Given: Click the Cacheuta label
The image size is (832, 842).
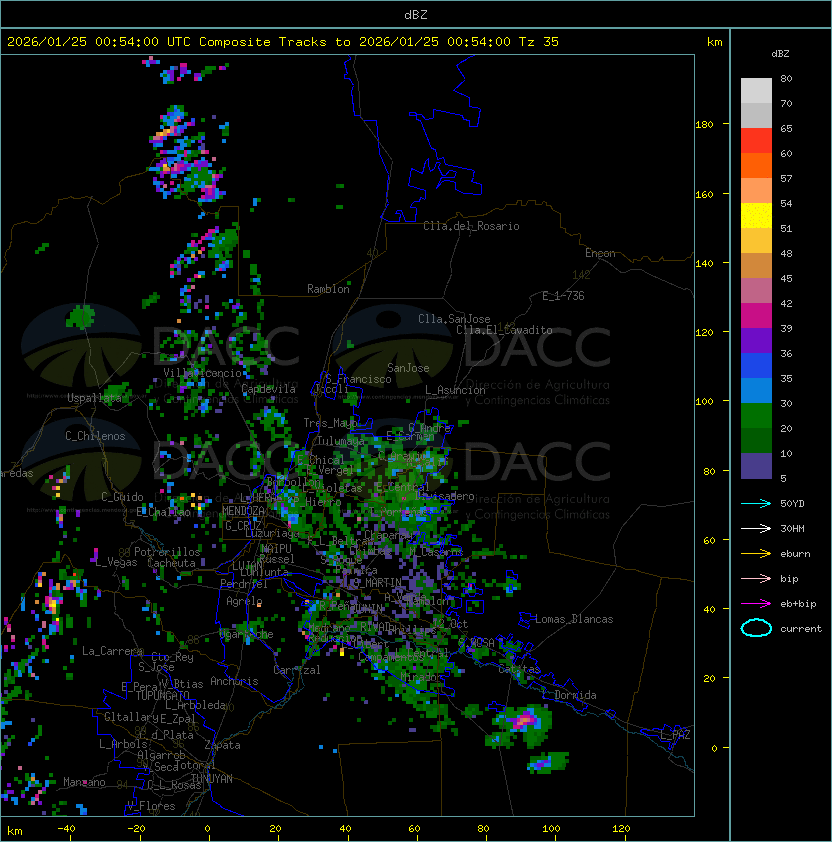Looking at the screenshot, I should coord(171,563).
